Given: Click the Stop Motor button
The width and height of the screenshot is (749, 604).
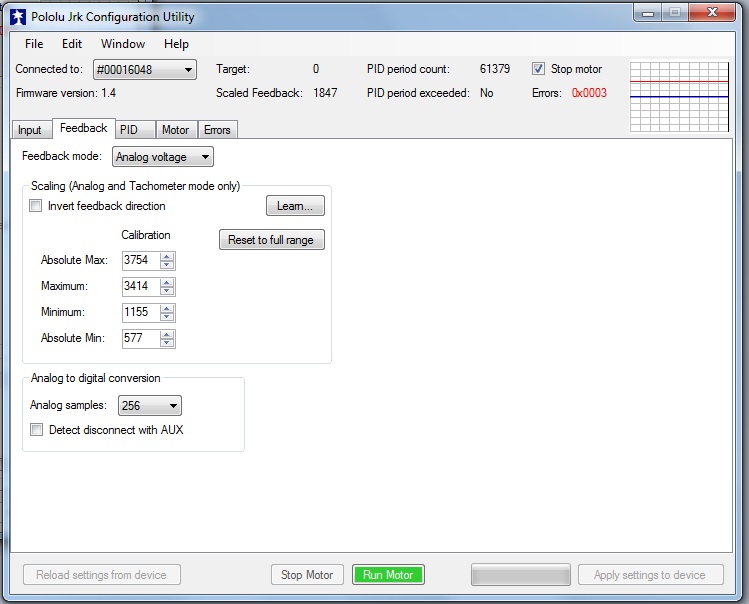Looking at the screenshot, I should click(307, 575).
